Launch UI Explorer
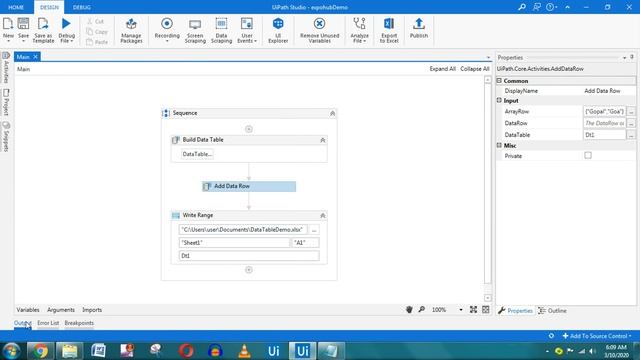 (x=278, y=30)
